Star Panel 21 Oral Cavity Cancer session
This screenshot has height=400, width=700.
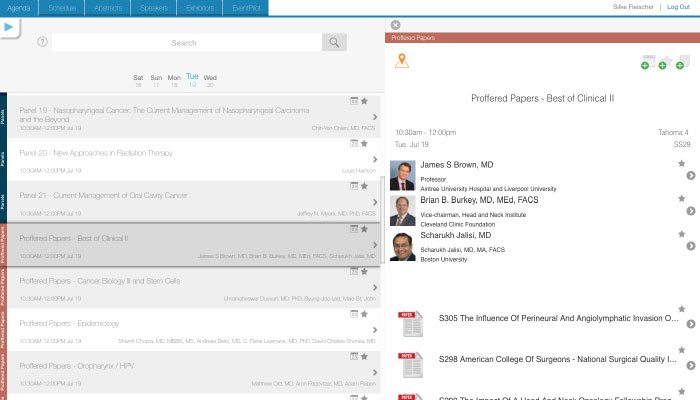pyautogui.click(x=364, y=186)
